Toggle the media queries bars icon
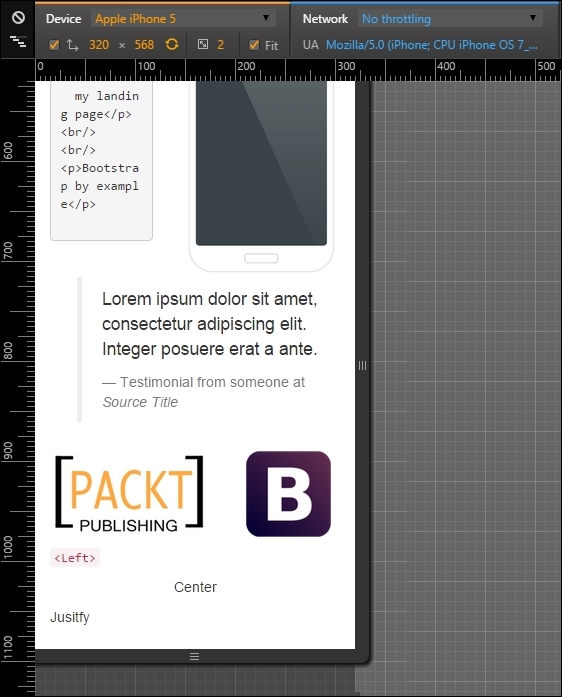This screenshot has height=697, width=562. tap(18, 42)
